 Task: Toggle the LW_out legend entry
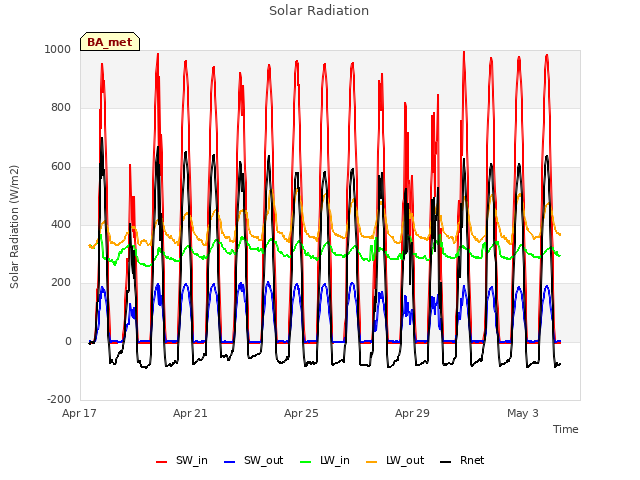pyautogui.click(x=395, y=461)
